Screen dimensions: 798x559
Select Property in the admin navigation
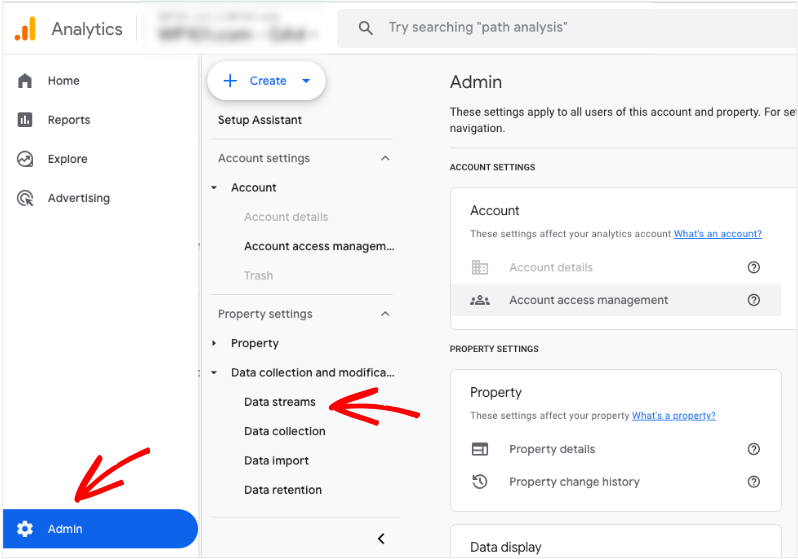(x=255, y=343)
